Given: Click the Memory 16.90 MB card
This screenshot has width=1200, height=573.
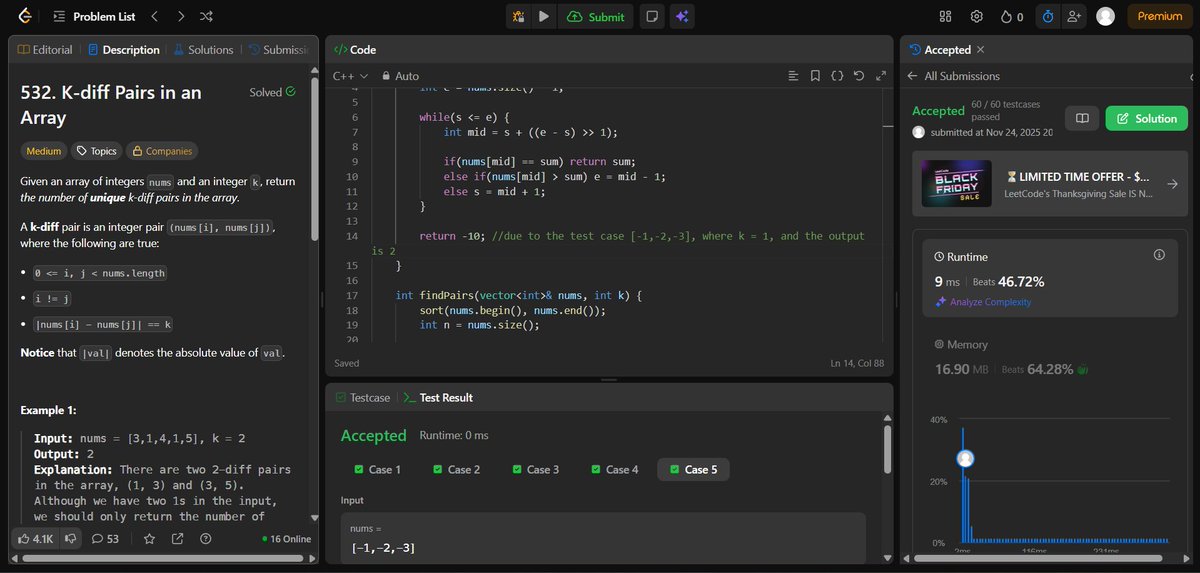Looking at the screenshot, I should [x=1050, y=358].
